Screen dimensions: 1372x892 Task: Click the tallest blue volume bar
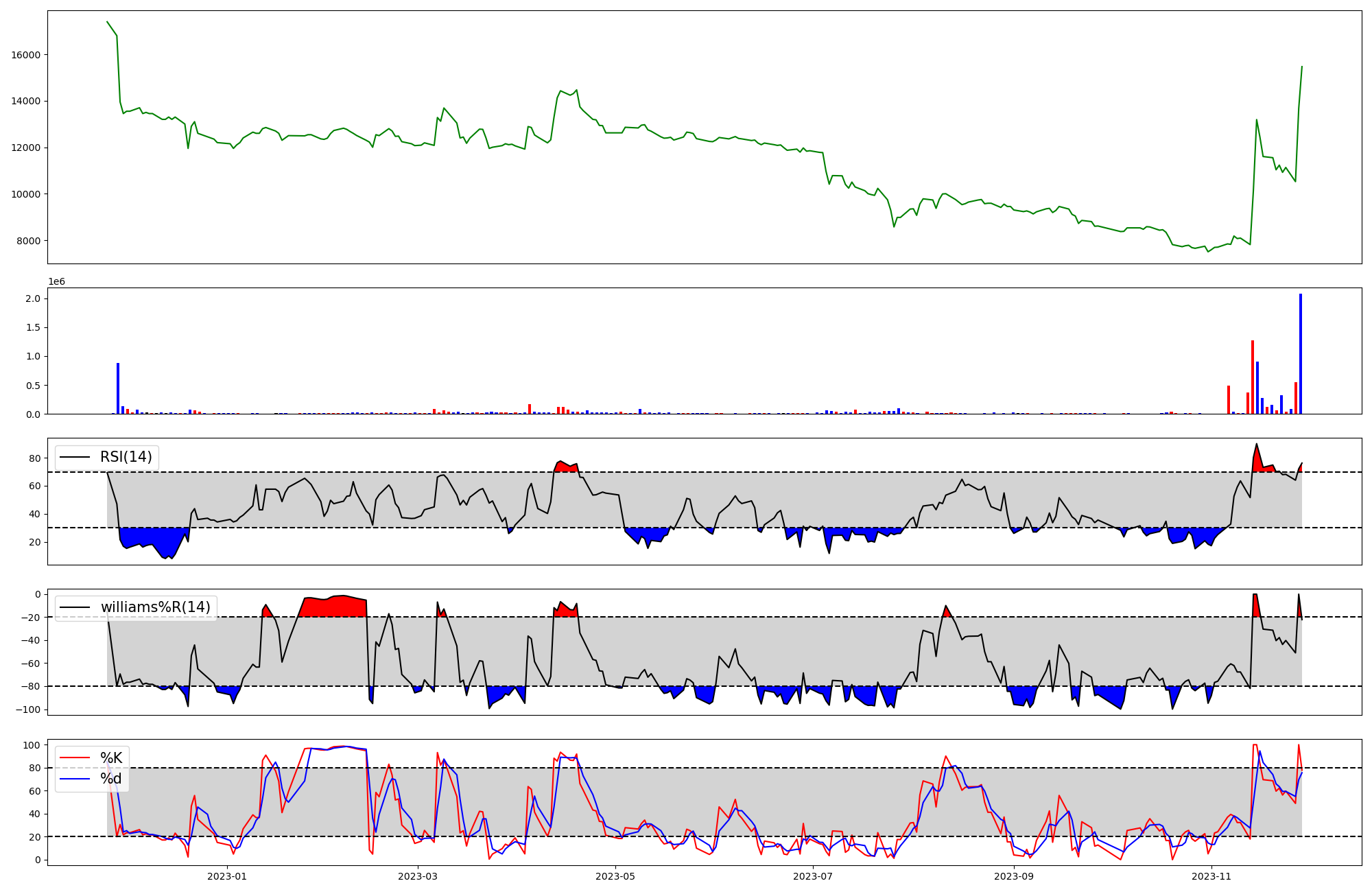coord(1301,353)
